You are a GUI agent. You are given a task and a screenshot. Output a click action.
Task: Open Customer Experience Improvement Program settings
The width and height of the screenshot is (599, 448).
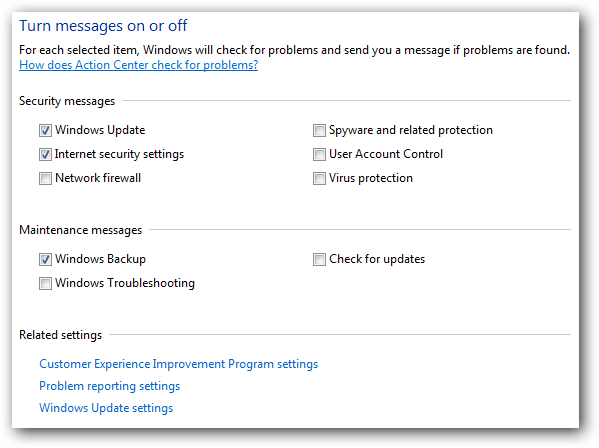pyautogui.click(x=178, y=364)
